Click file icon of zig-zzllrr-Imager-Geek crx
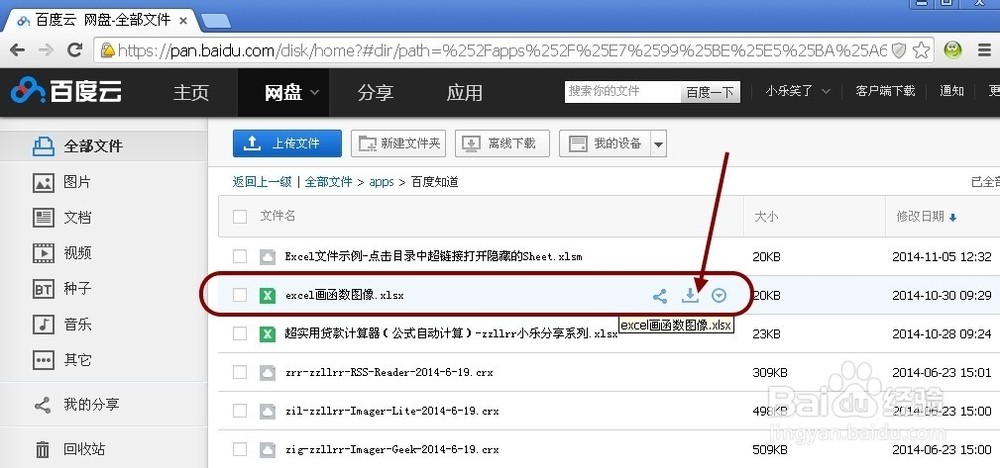Image resolution: width=1000 pixels, height=468 pixels. pos(267,450)
